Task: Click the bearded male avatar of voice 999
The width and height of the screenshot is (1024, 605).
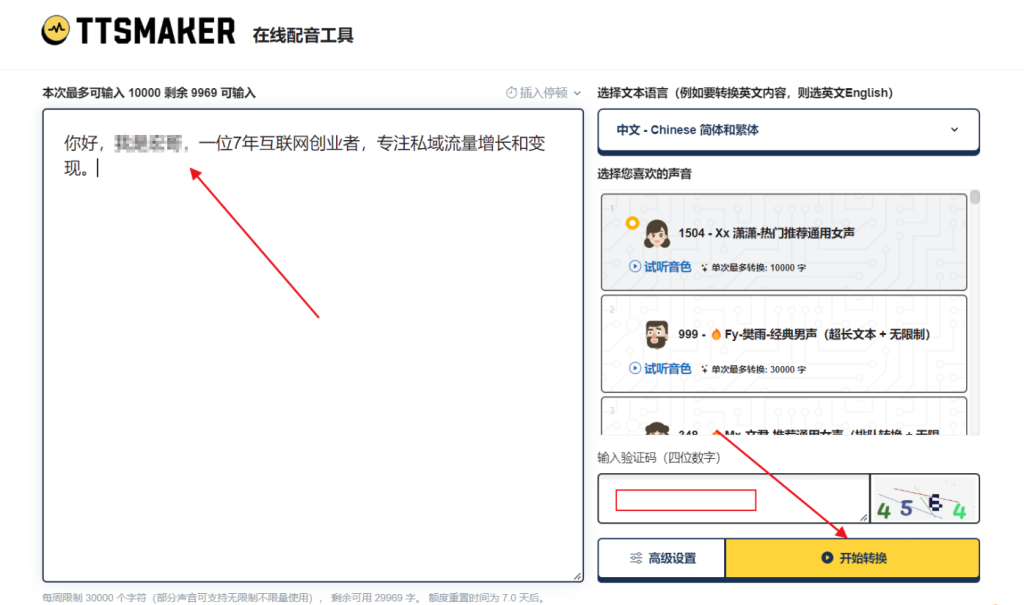Action: [x=656, y=335]
